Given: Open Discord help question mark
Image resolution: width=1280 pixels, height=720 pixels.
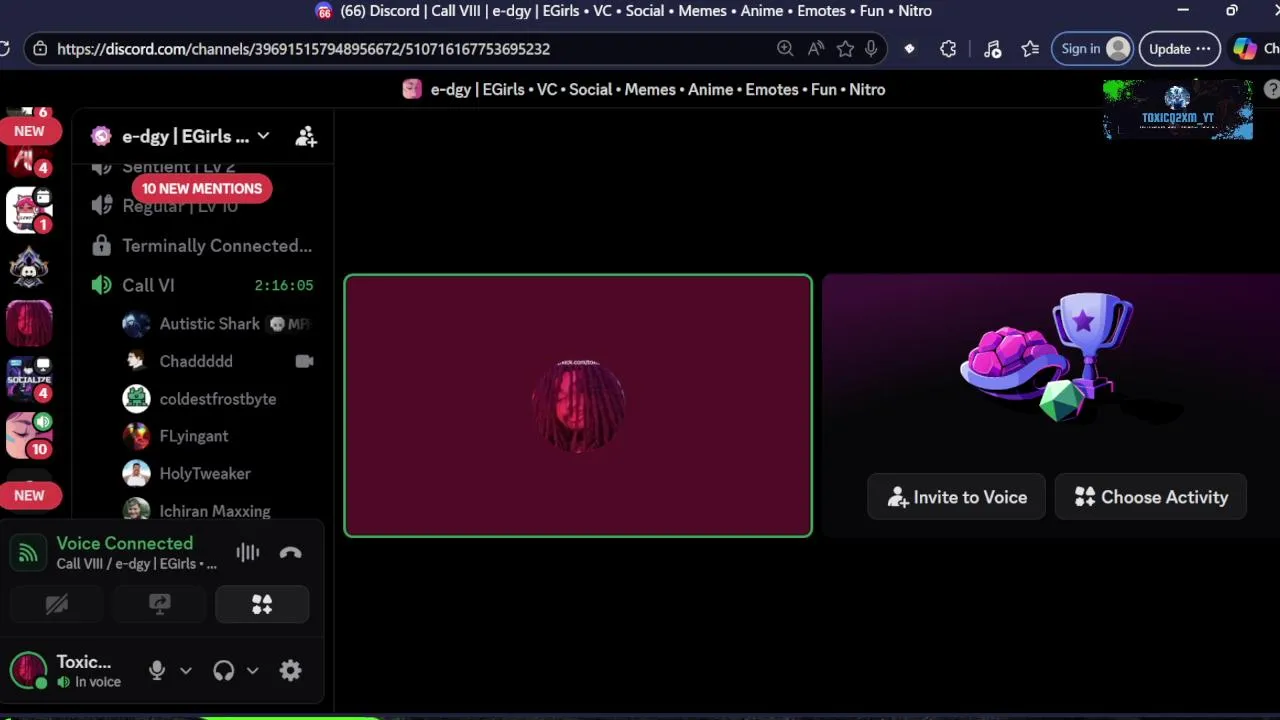Looking at the screenshot, I should click(1272, 90).
